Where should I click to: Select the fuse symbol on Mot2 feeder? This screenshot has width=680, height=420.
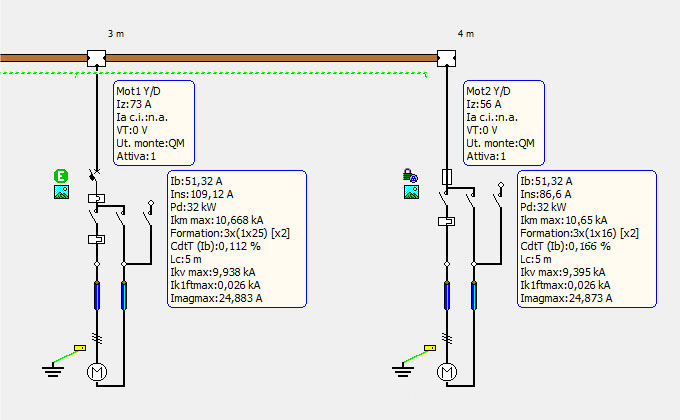pyautogui.click(x=446, y=178)
